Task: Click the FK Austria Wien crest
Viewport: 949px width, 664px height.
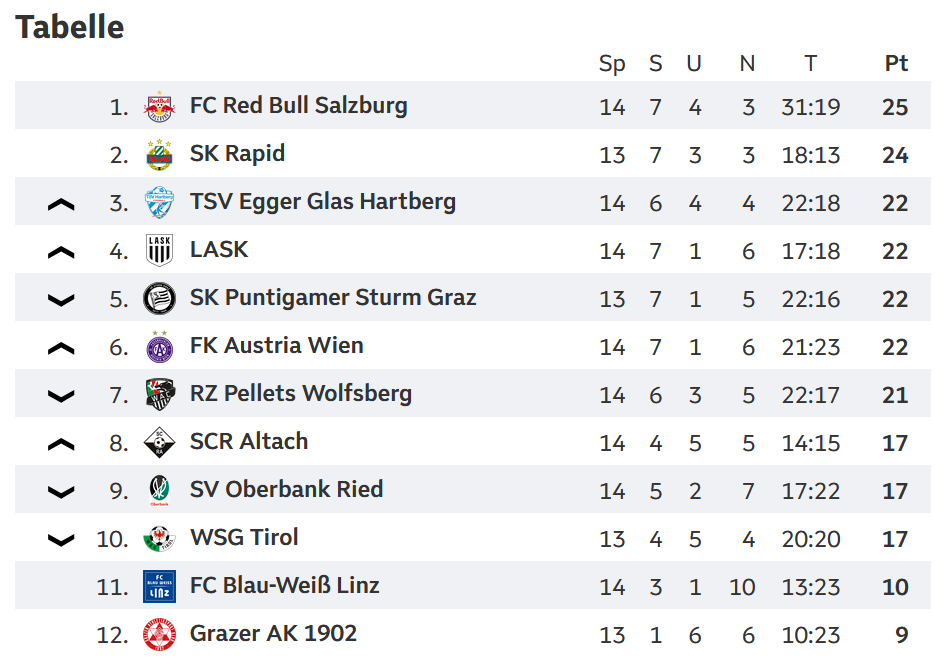Action: [x=160, y=346]
